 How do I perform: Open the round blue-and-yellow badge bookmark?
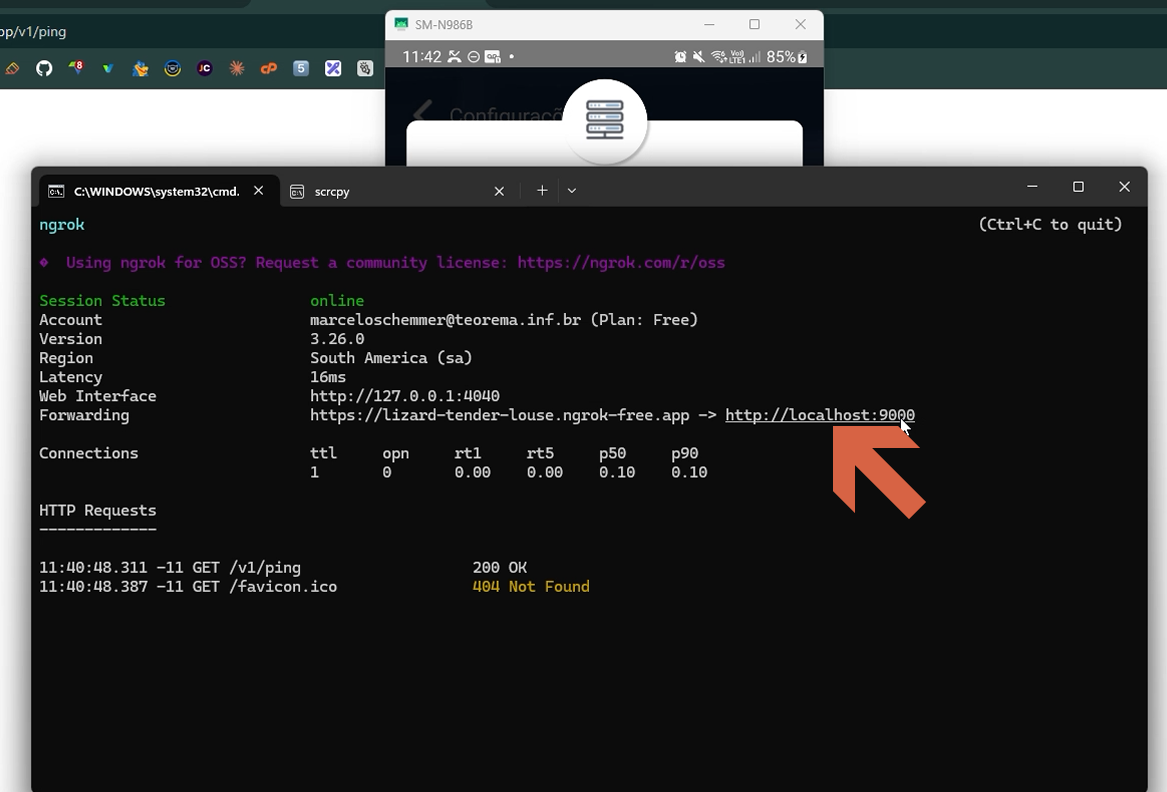[x=173, y=68]
